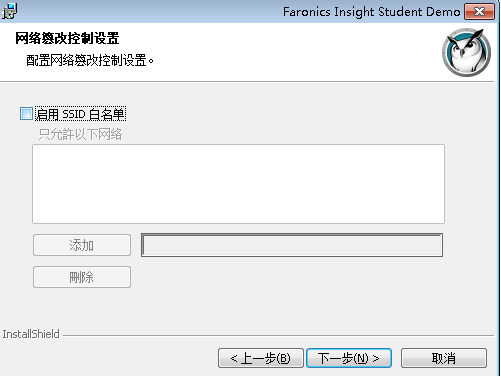This screenshot has width=501, height=376.
Task: Cancel setup with 取消 button
Action: [x=444, y=358]
